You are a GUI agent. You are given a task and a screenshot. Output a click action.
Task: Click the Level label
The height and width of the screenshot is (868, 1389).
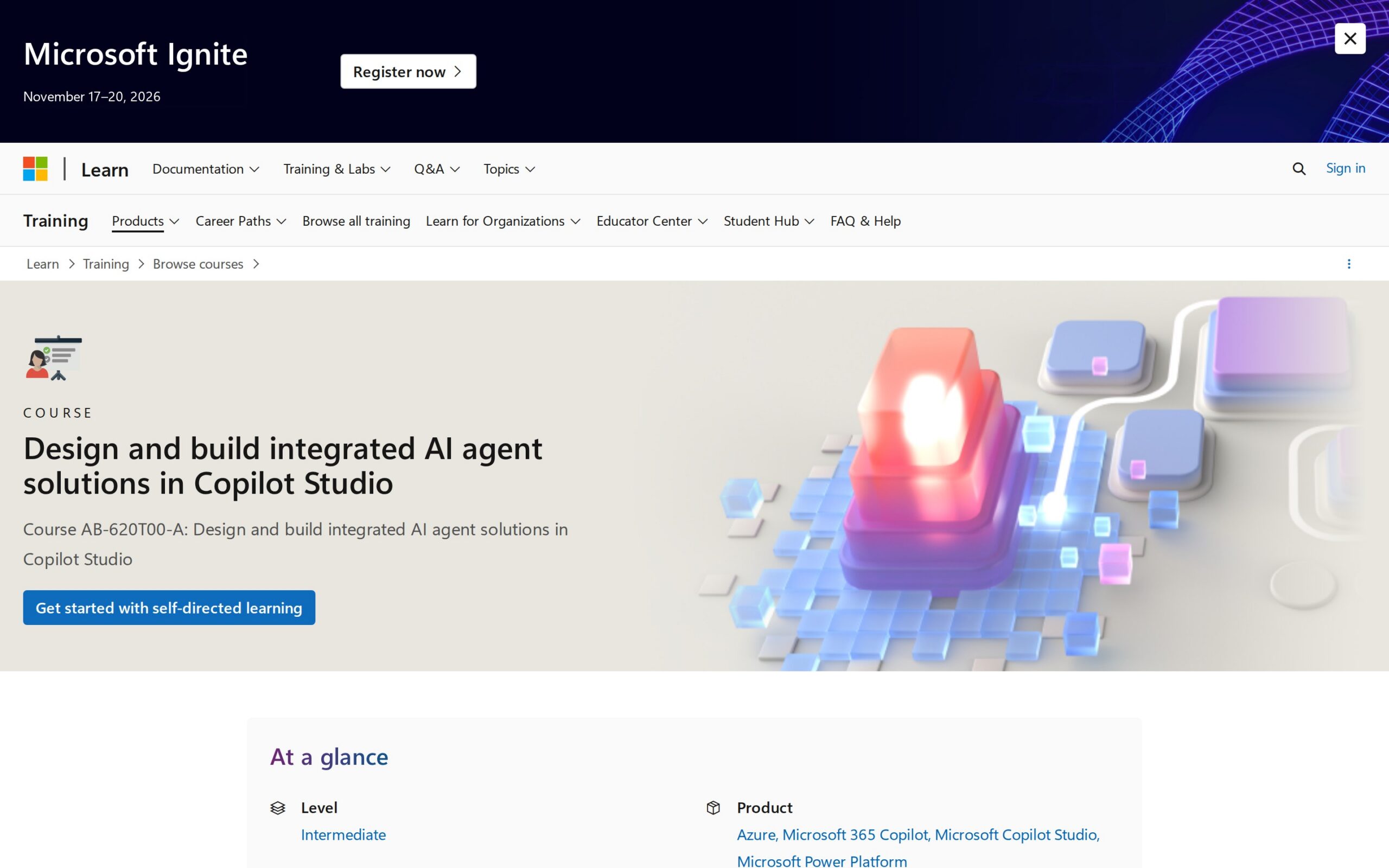[x=319, y=808]
